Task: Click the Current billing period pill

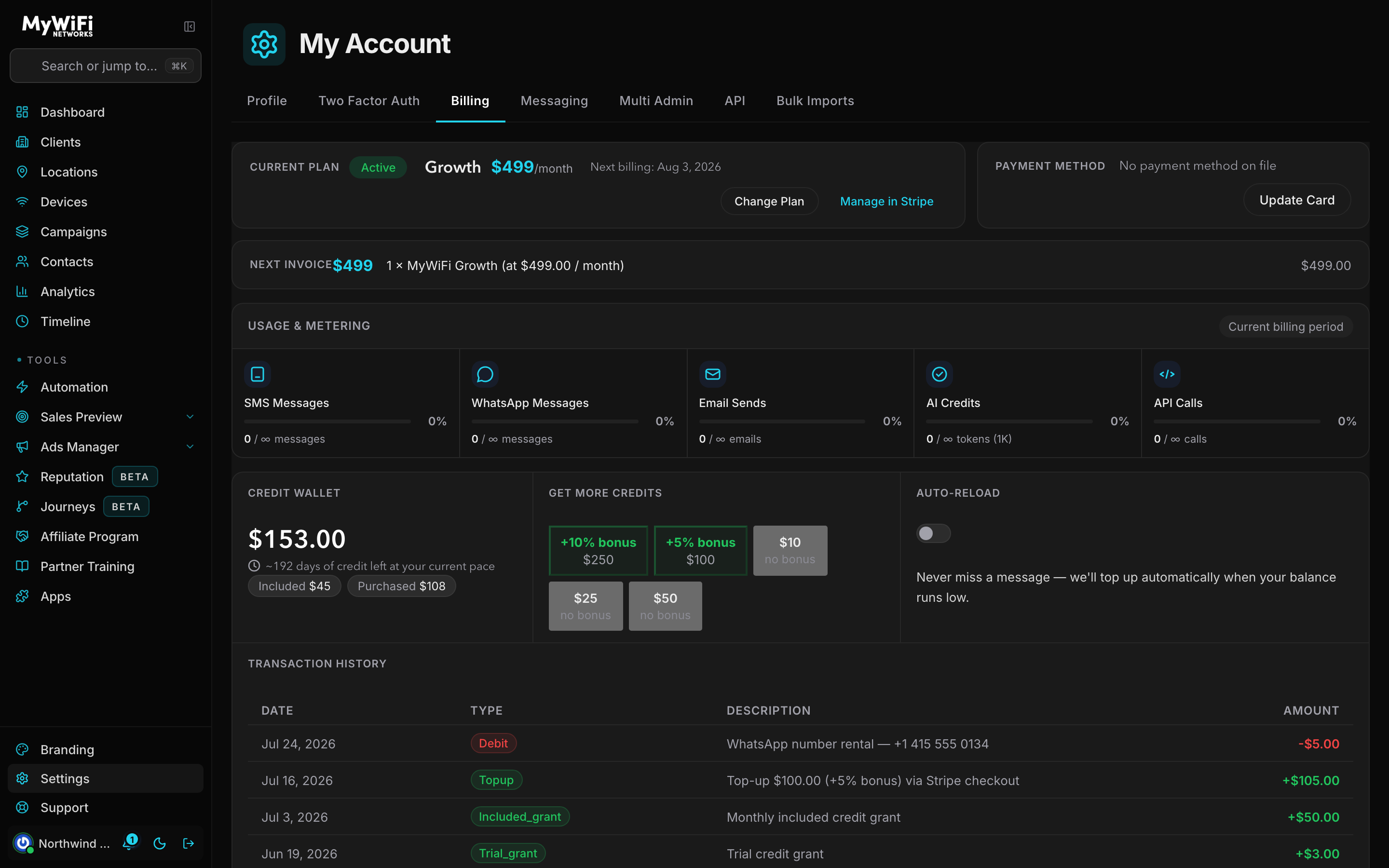Action: [1286, 326]
